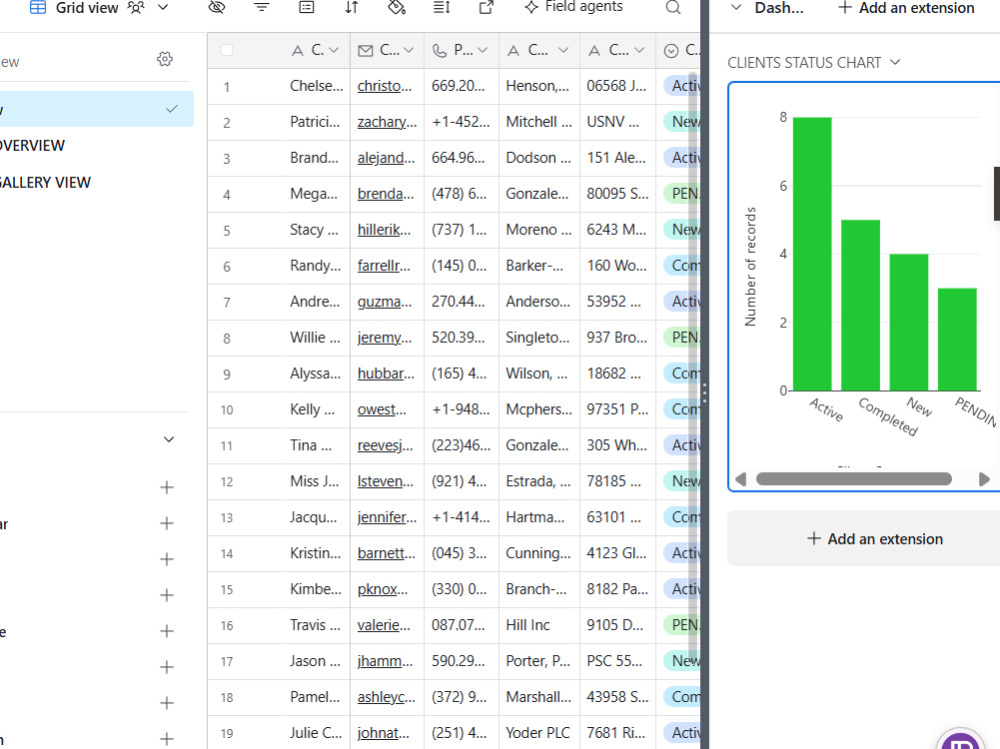Click the sixth plus icon in sidebar
This screenshot has width=1000, height=749.
click(x=166, y=667)
